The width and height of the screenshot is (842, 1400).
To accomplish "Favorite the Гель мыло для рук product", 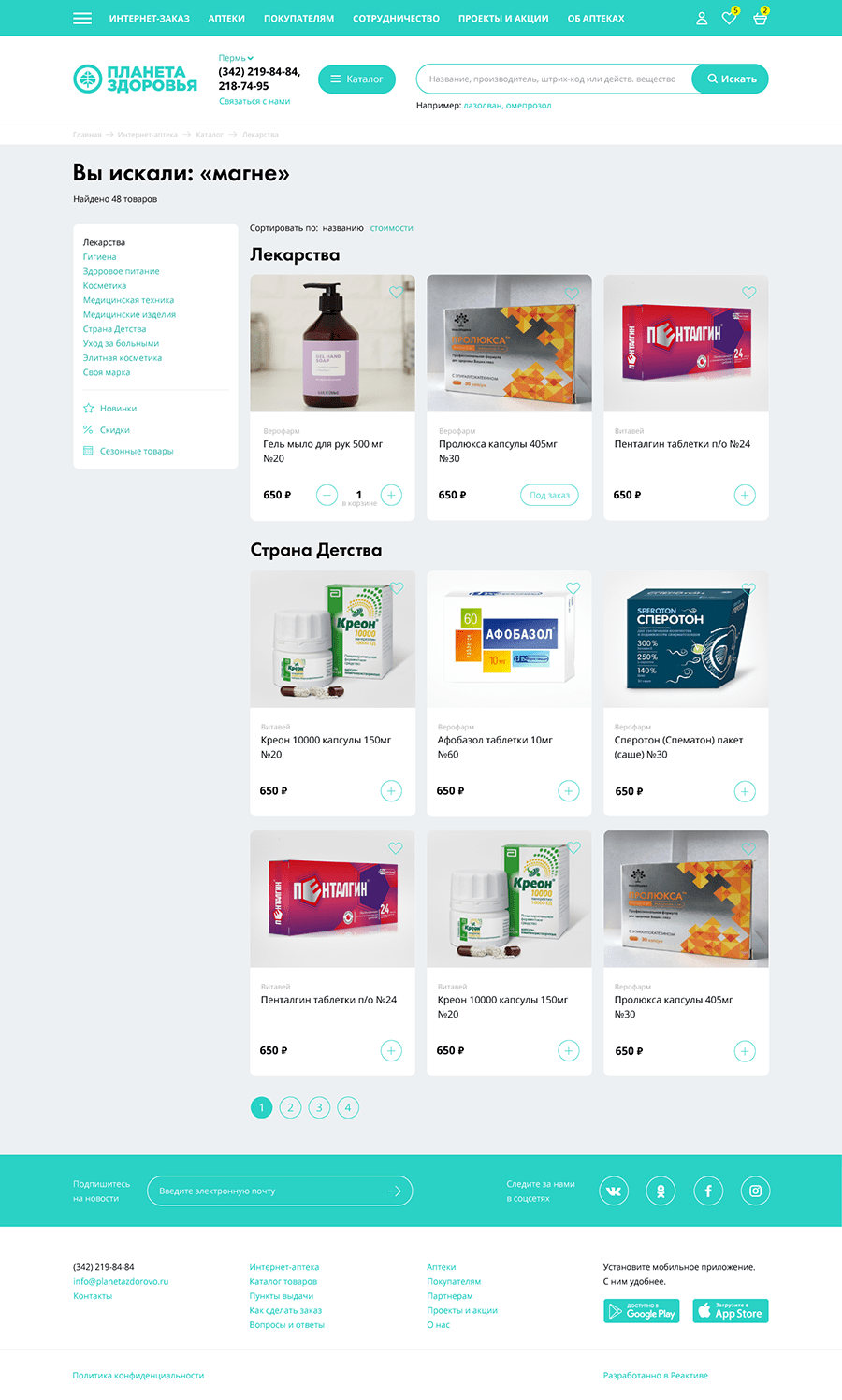I will coord(396,293).
